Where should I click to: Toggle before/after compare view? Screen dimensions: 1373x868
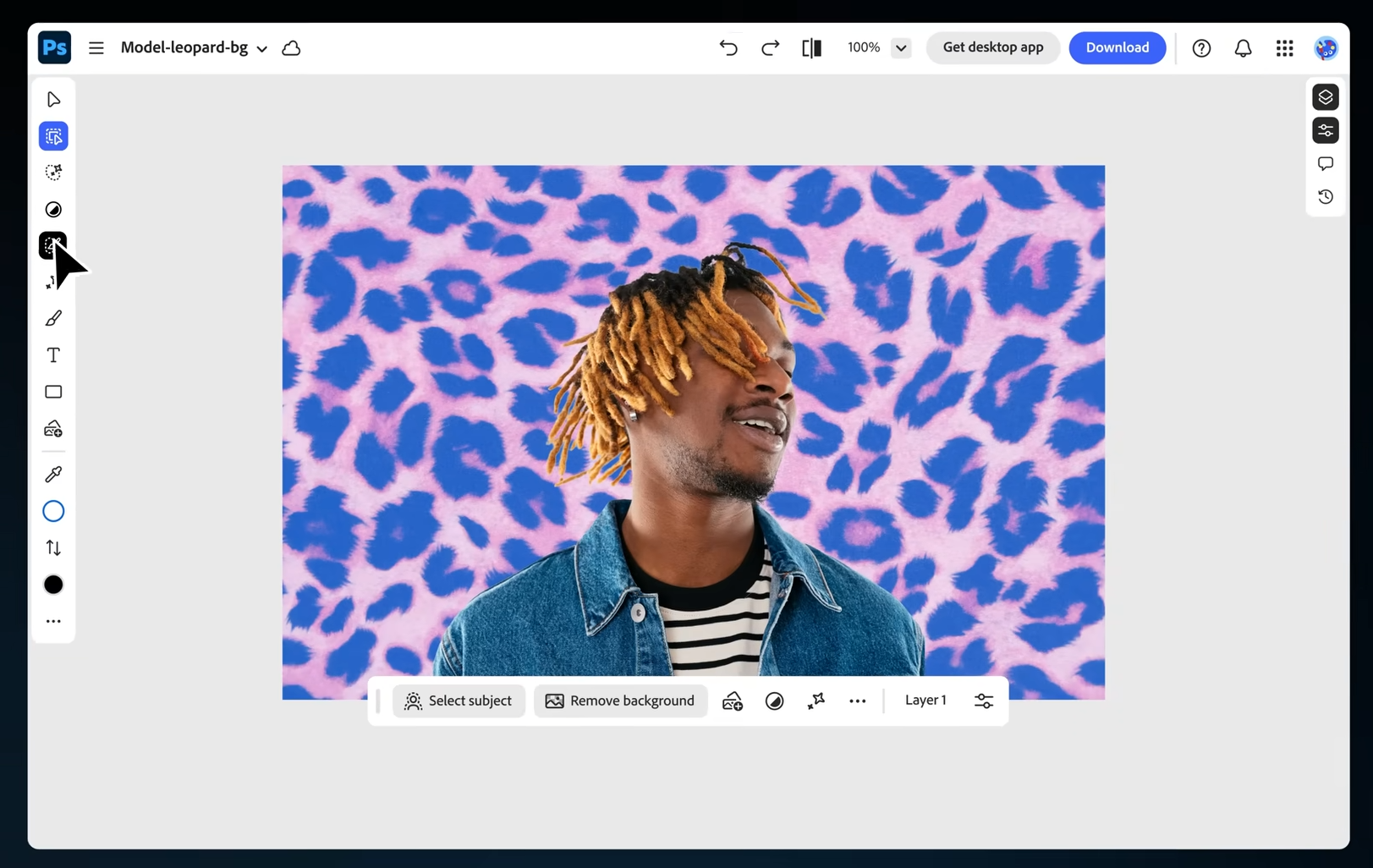(811, 48)
